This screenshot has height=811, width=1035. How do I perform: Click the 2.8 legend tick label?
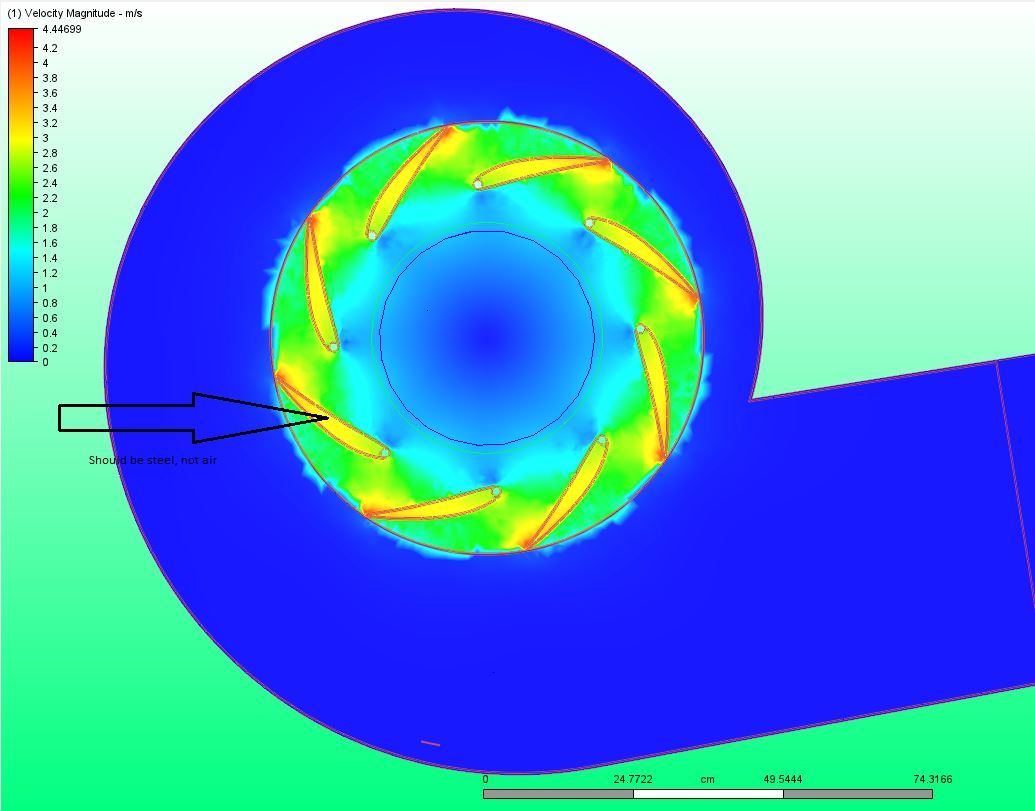click(x=50, y=153)
